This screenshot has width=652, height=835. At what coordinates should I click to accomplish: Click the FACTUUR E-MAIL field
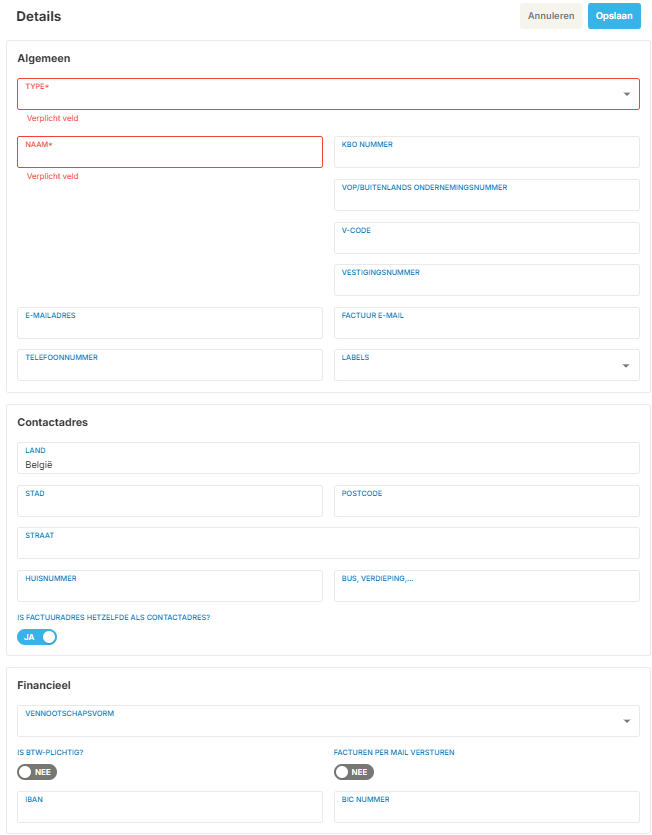click(x=487, y=323)
